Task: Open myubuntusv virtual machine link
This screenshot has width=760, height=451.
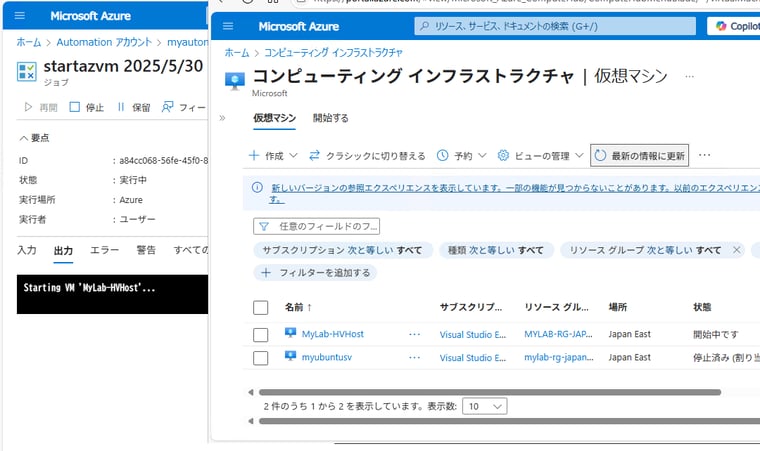Action: [327, 357]
